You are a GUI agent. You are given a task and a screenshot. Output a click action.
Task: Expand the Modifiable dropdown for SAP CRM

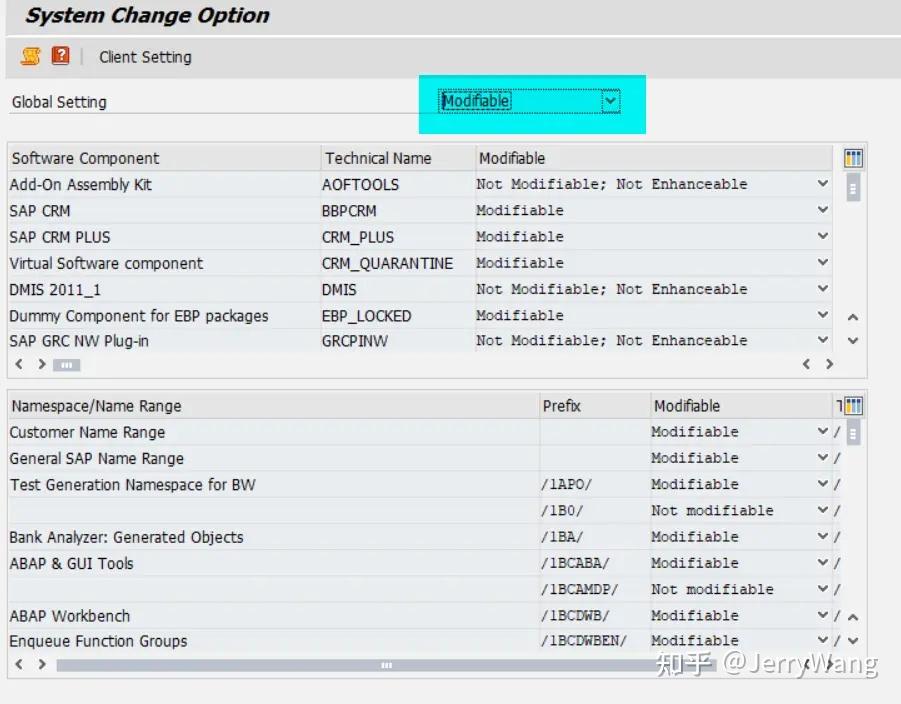[822, 210]
